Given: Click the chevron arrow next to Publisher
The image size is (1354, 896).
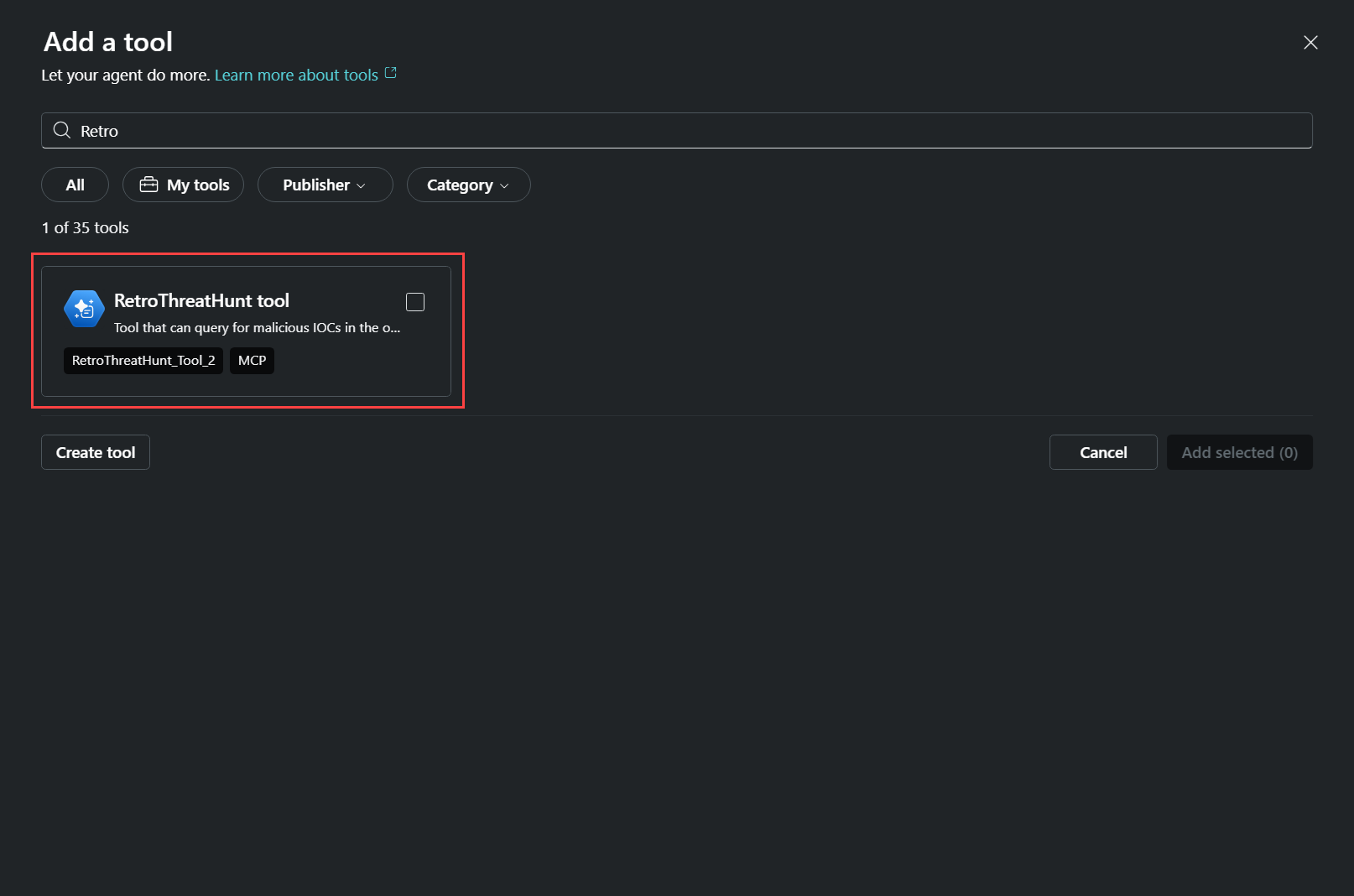Looking at the screenshot, I should [362, 185].
